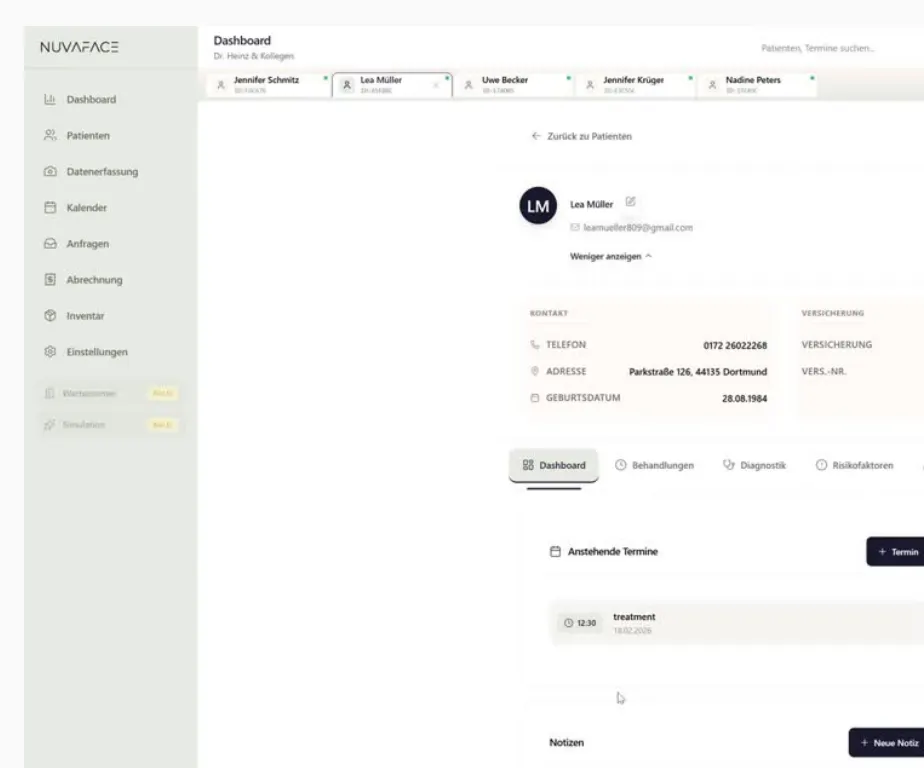Click the LM avatar
The image size is (924, 768).
[537, 206]
